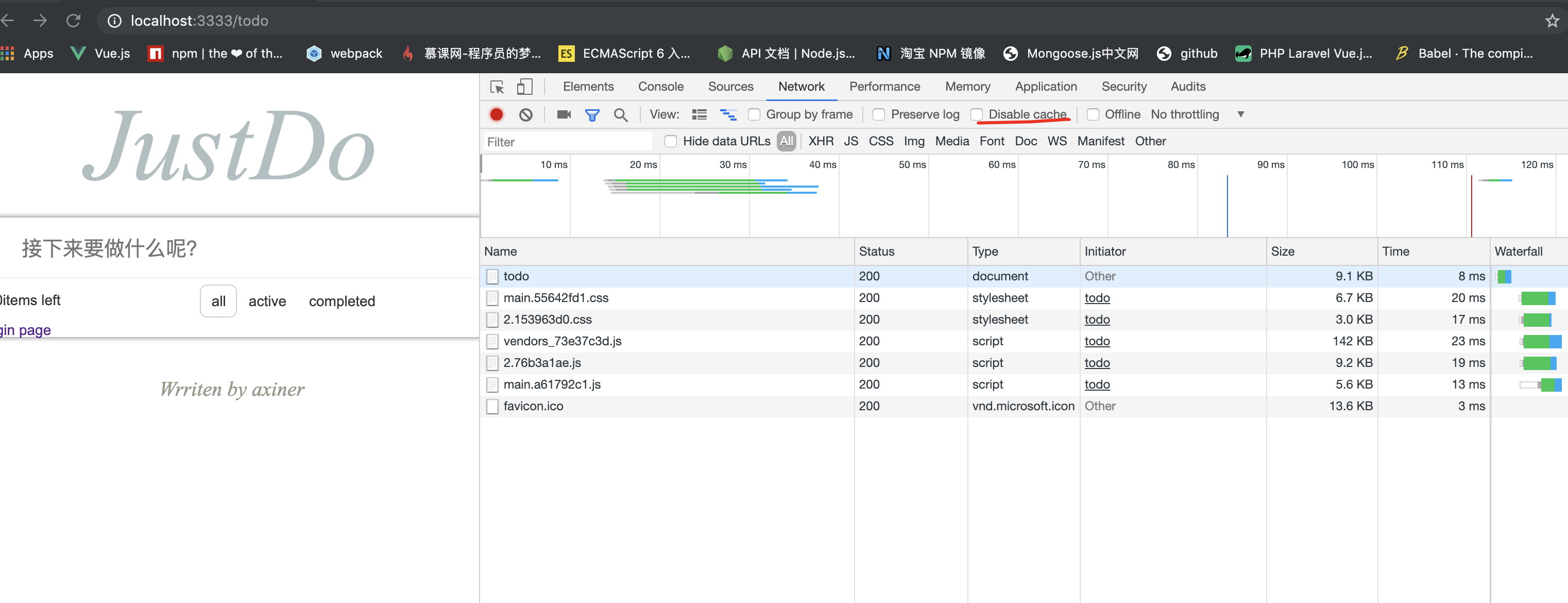
Task: Select the active filter in JustDo
Action: [x=267, y=301]
